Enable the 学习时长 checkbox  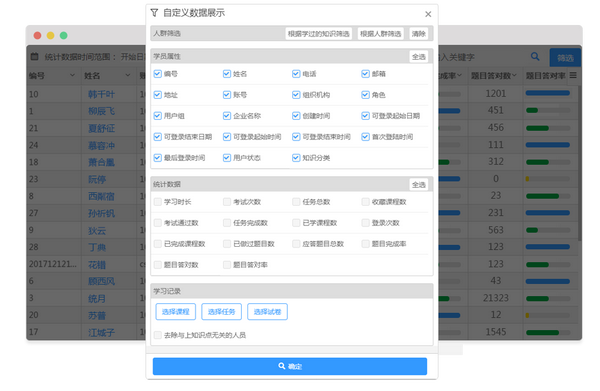[158, 202]
